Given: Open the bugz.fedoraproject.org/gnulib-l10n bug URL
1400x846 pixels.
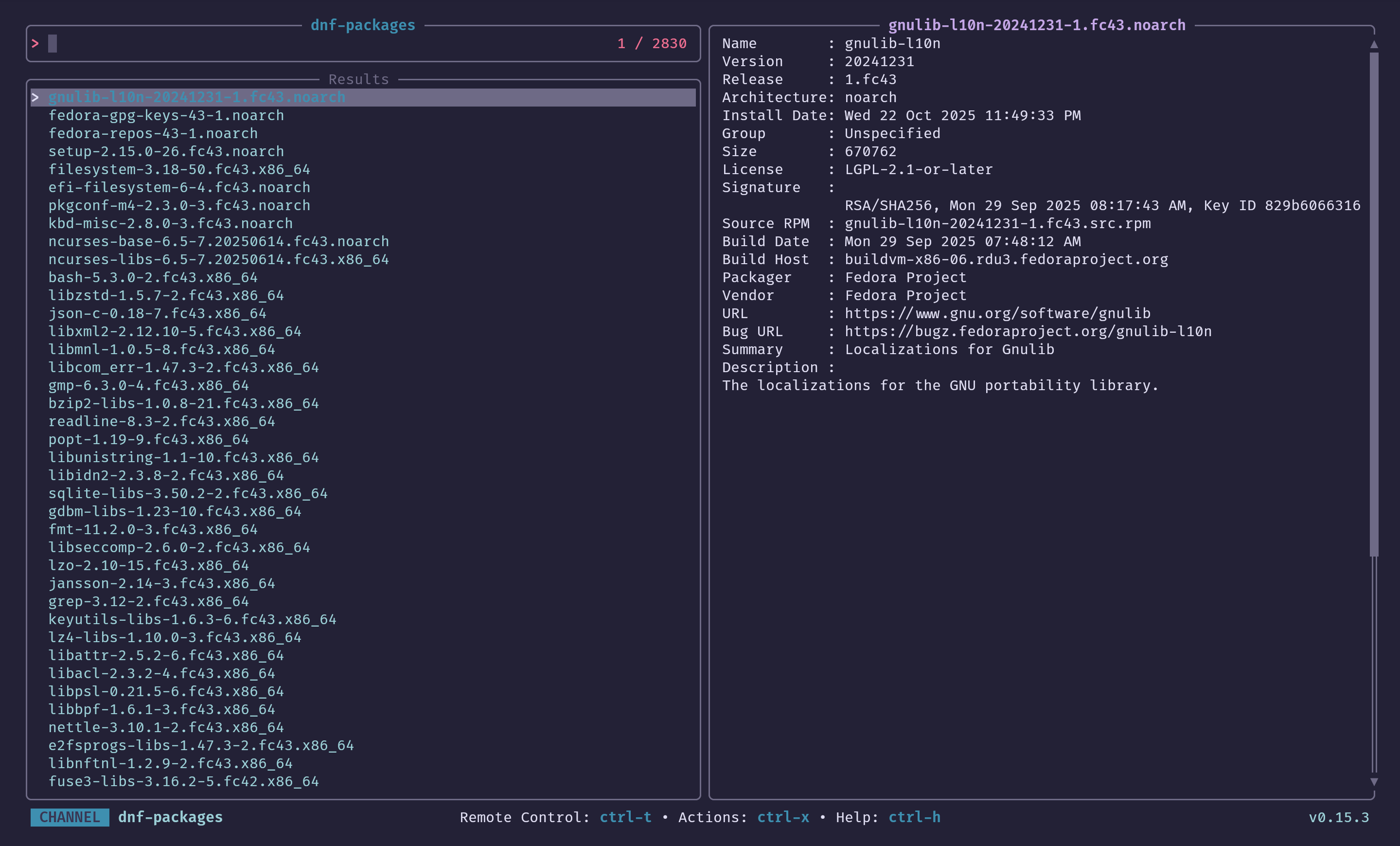Looking at the screenshot, I should tap(1028, 331).
